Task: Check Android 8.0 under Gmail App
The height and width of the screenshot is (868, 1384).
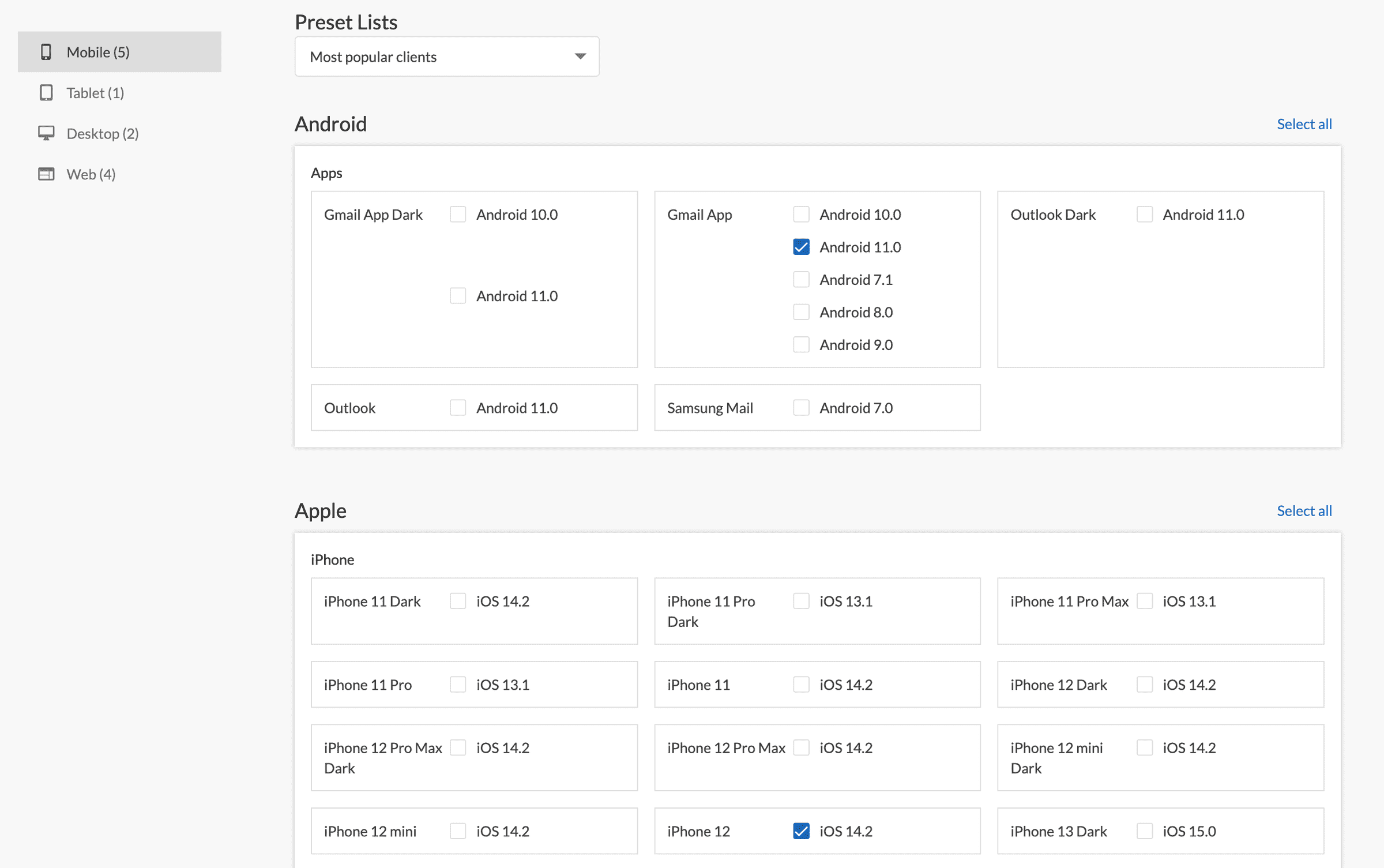Action: 802,312
